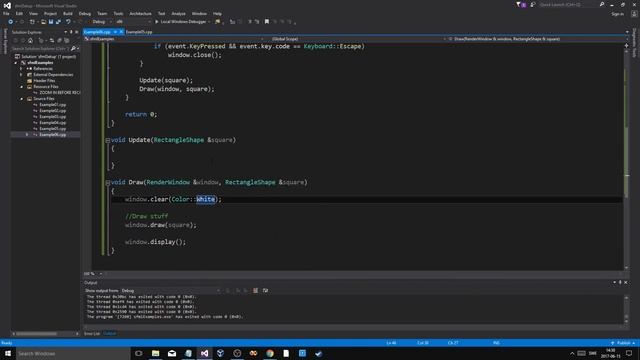Viewport: 640px width, 360px height.
Task: Open the Windows Start button
Action: pyautogui.click(x=8, y=353)
